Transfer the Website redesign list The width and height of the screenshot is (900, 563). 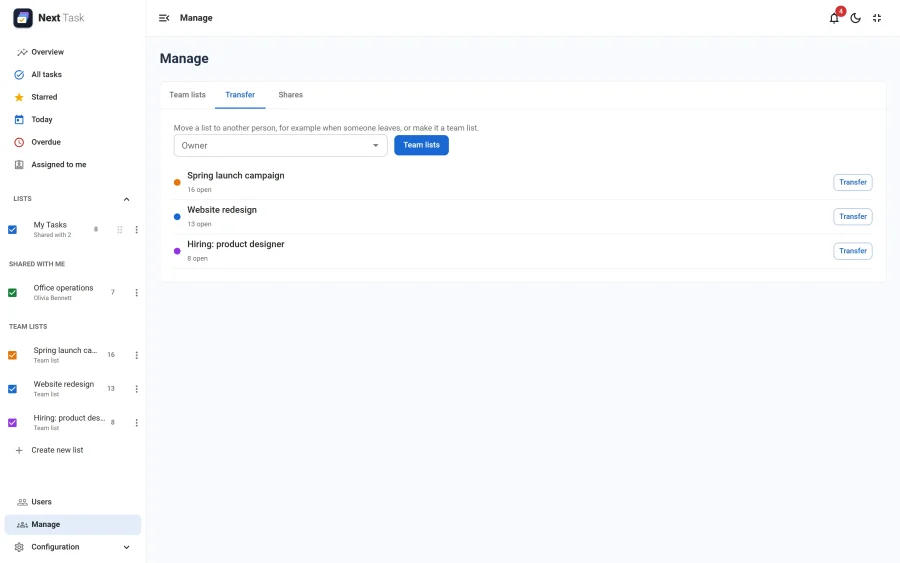click(x=853, y=216)
